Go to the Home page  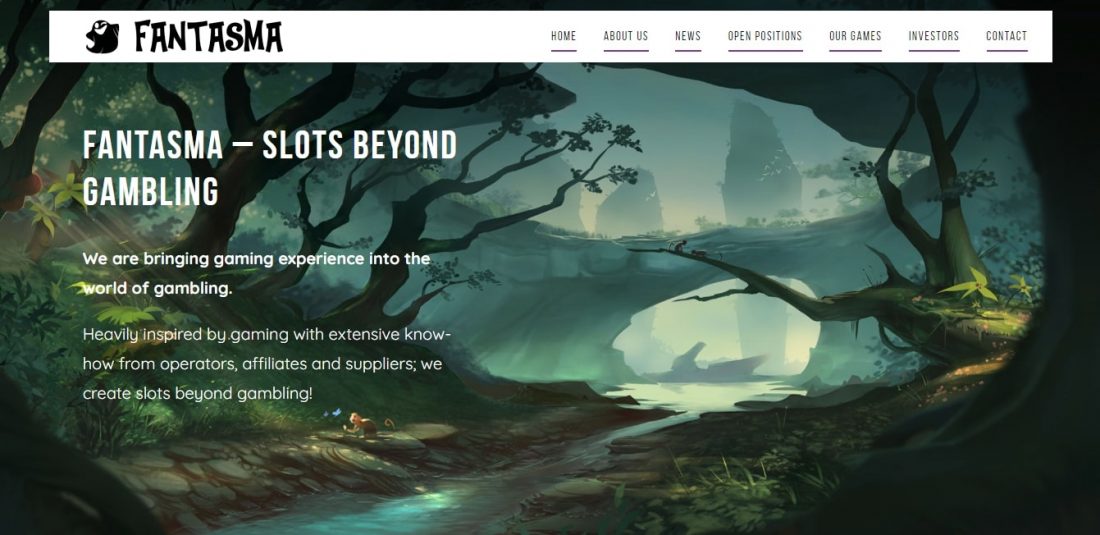point(563,36)
